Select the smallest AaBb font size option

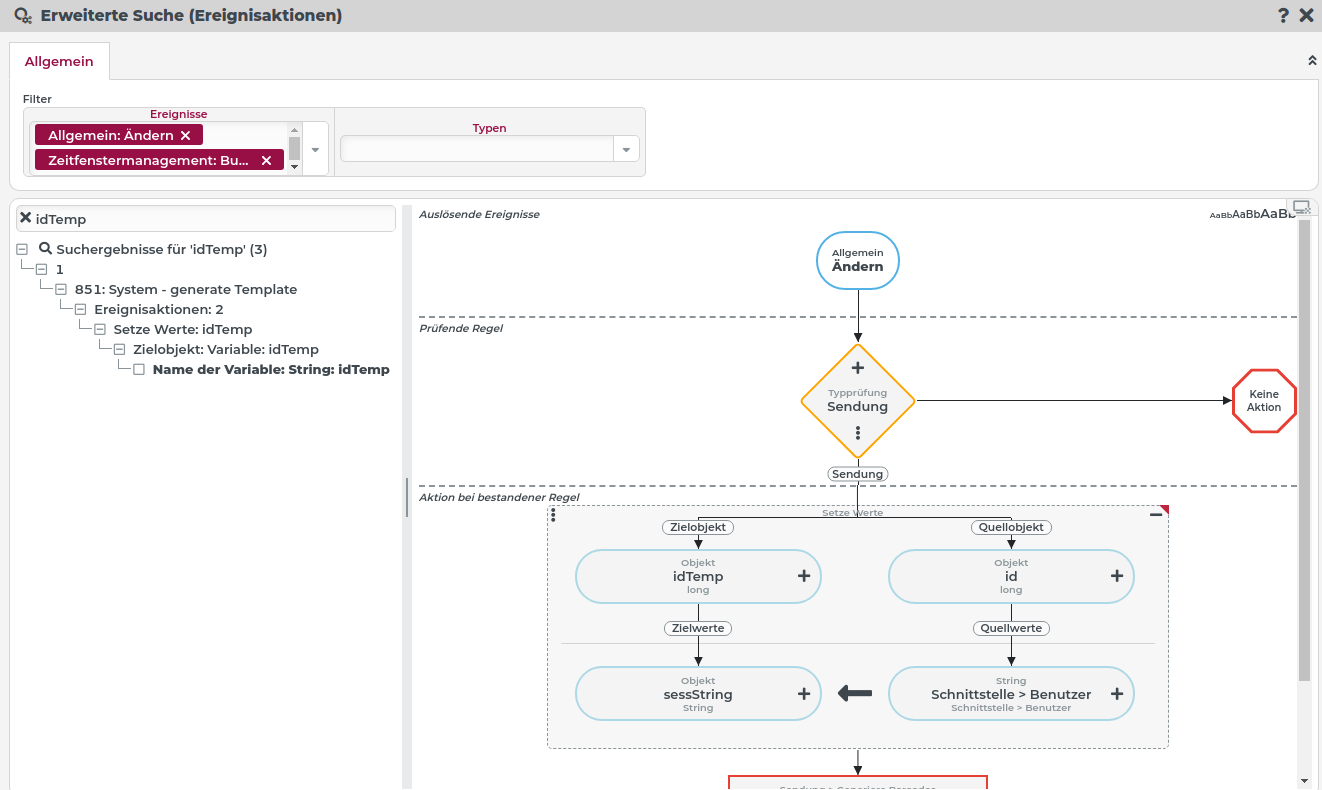[1220, 215]
